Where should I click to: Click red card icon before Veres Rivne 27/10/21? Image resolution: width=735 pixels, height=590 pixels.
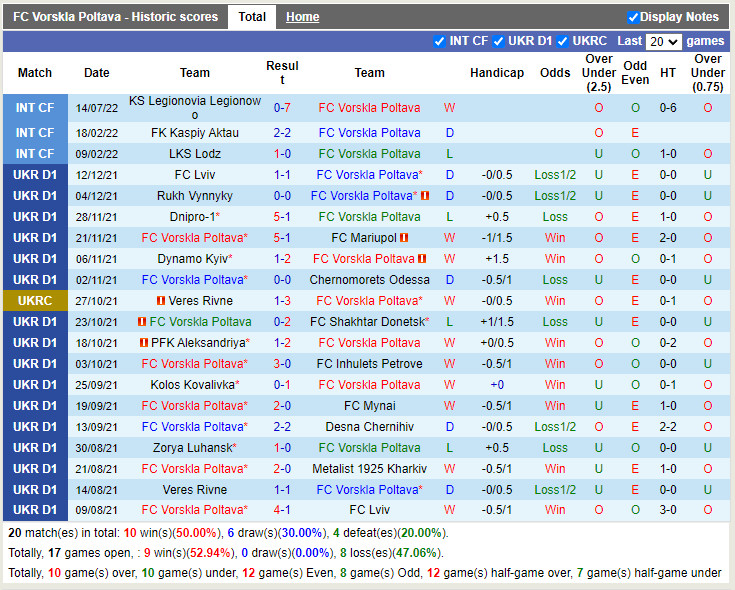coord(161,300)
